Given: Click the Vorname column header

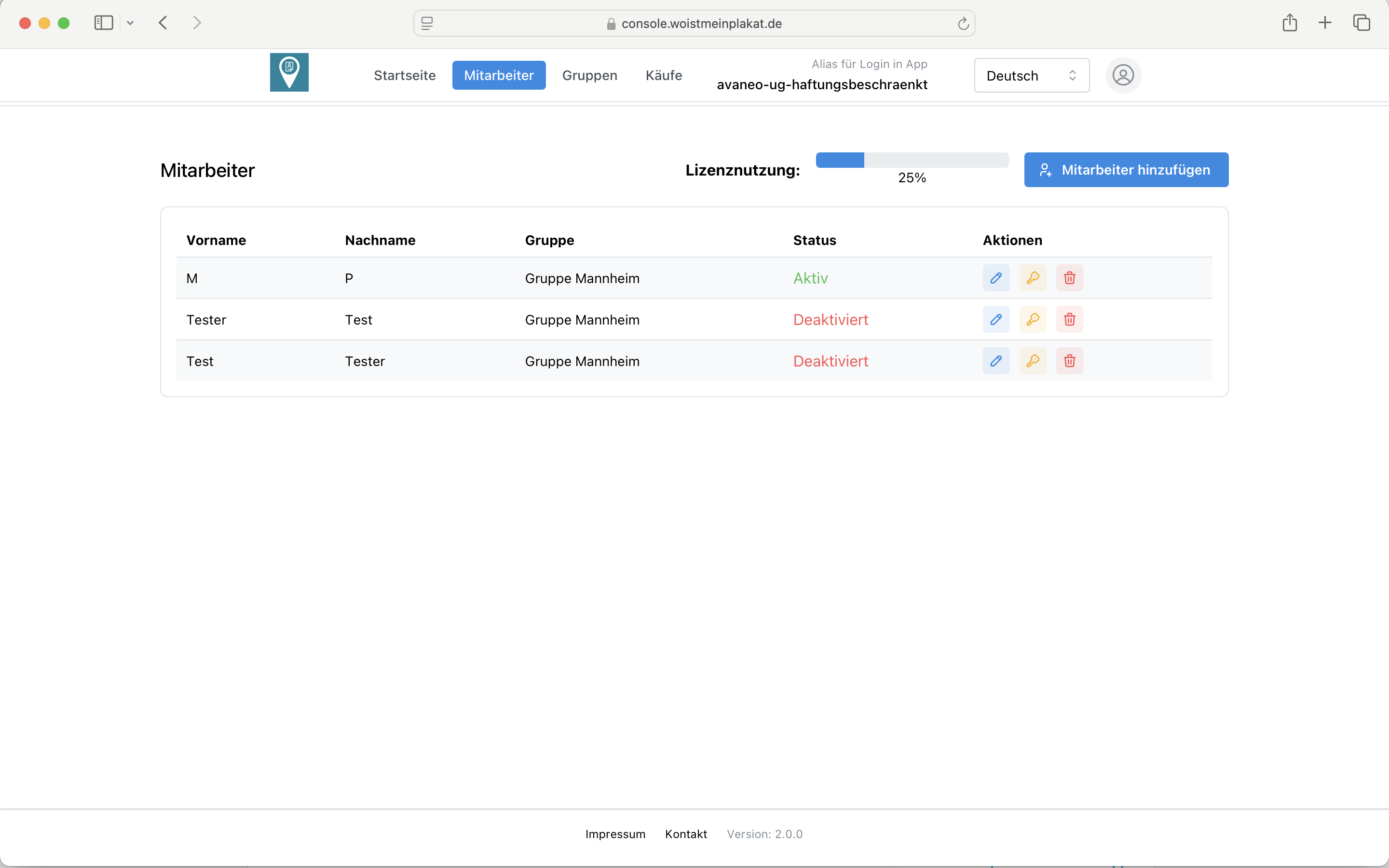Looking at the screenshot, I should 216,240.
